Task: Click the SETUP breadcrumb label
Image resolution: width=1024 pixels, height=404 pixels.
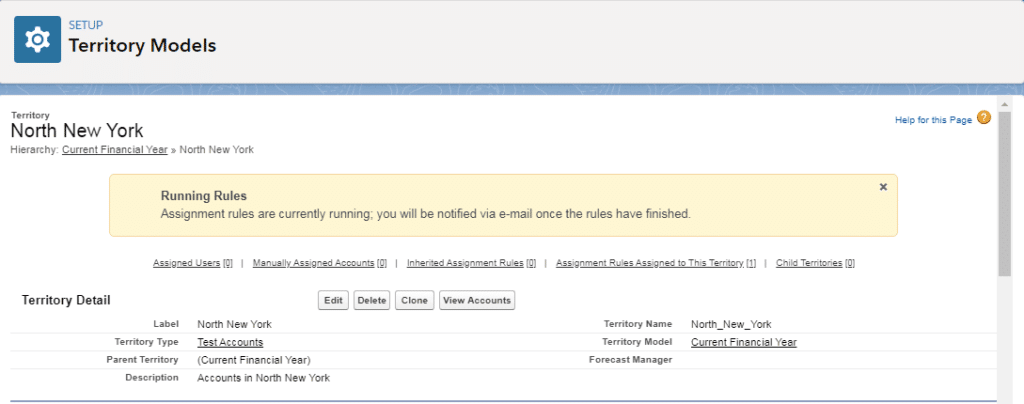Action: pyautogui.click(x=85, y=24)
